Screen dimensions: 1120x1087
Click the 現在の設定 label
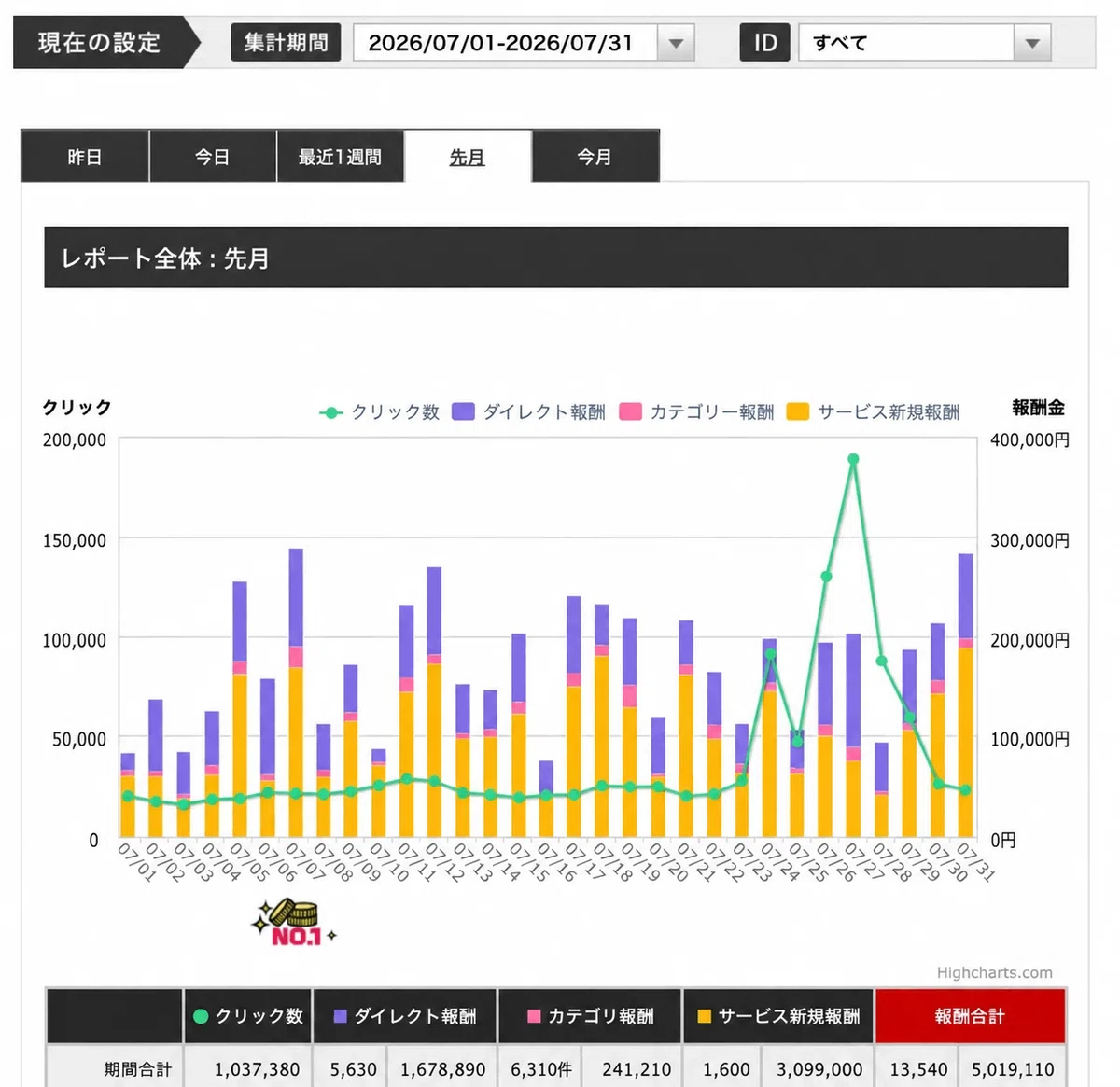pos(99,43)
